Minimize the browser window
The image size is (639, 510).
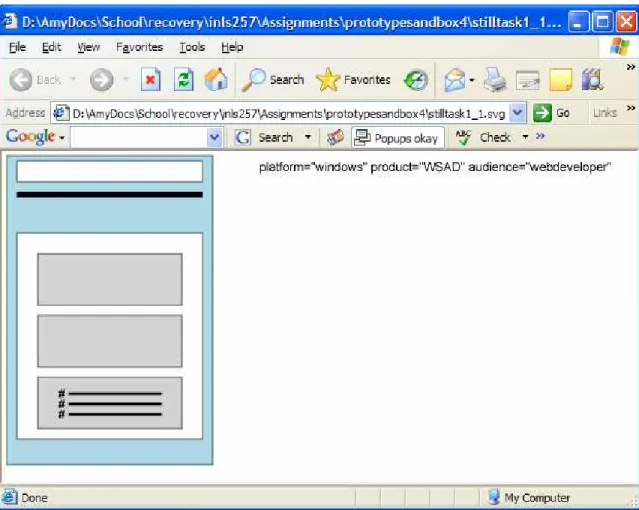point(578,21)
